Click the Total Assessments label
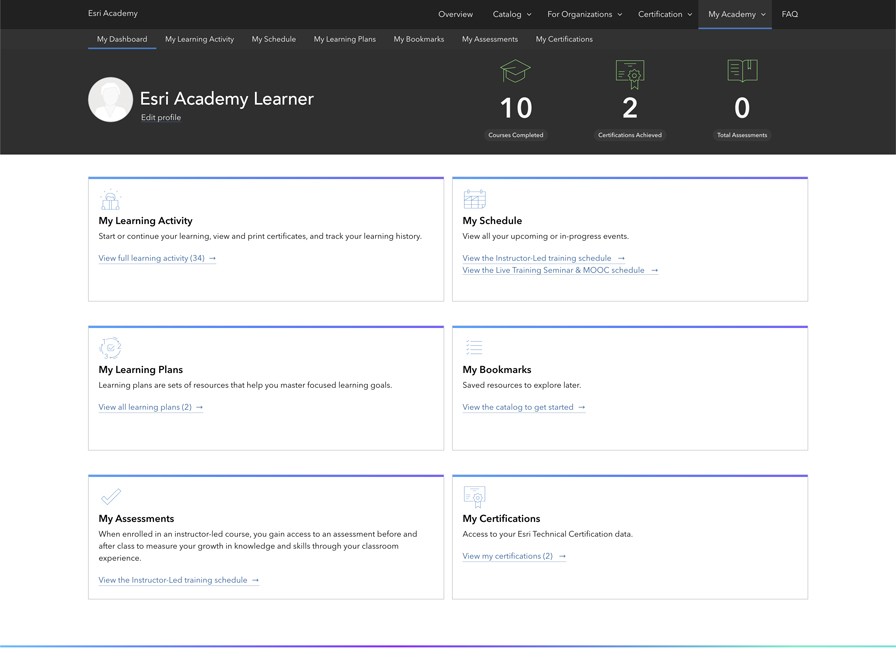 [742, 135]
